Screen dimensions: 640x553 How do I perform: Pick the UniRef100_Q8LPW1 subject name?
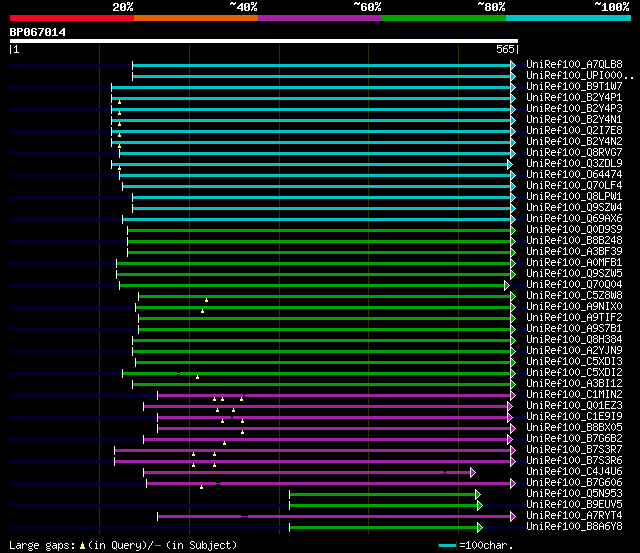tap(574, 197)
